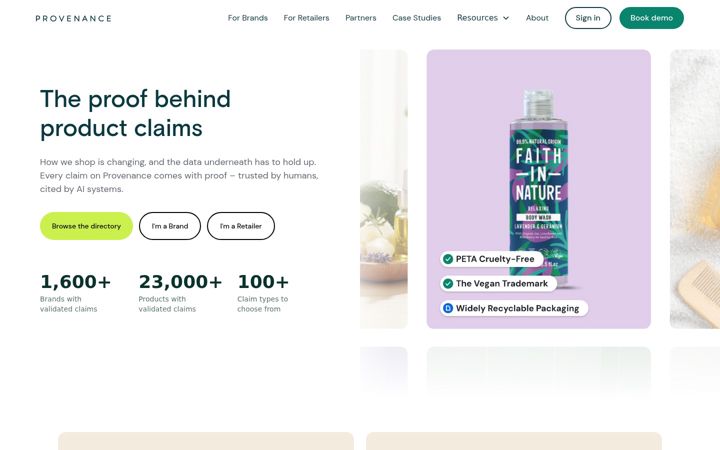
Task: Open the For Brands page
Action: point(248,18)
